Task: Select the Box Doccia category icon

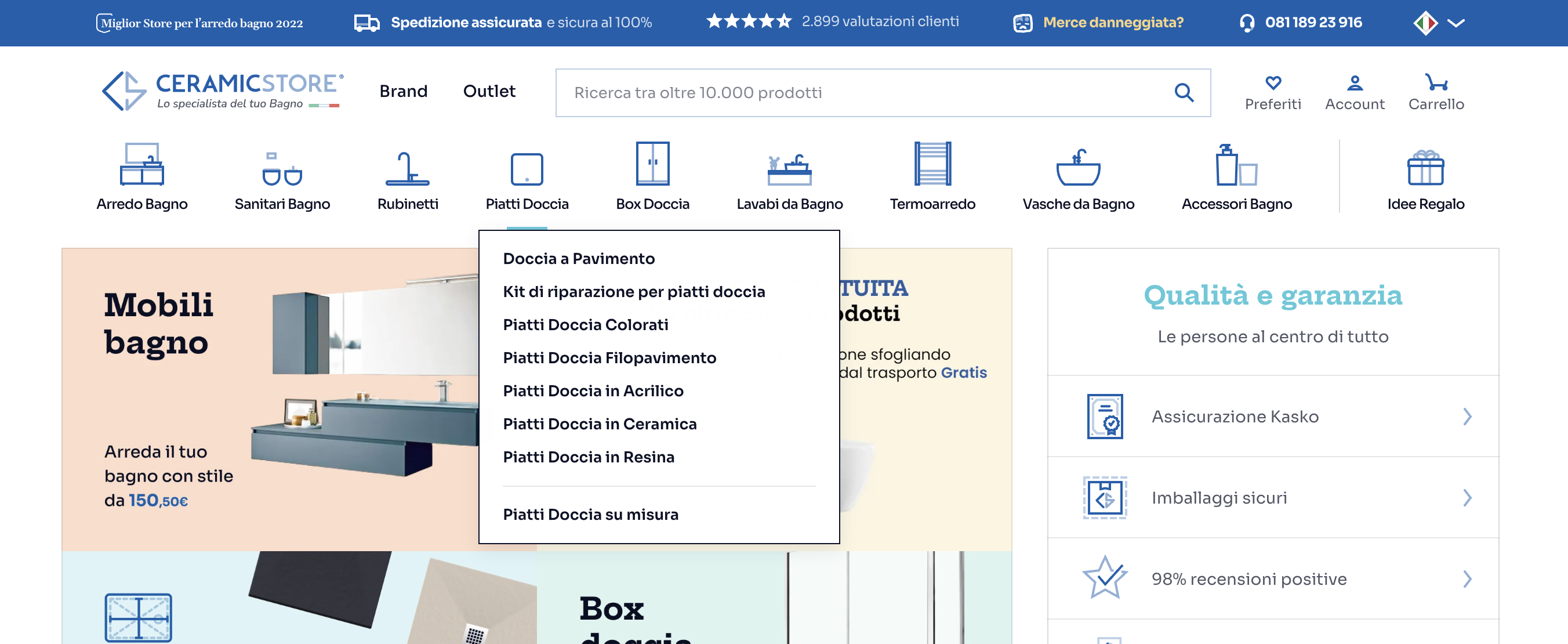Action: pos(652,164)
